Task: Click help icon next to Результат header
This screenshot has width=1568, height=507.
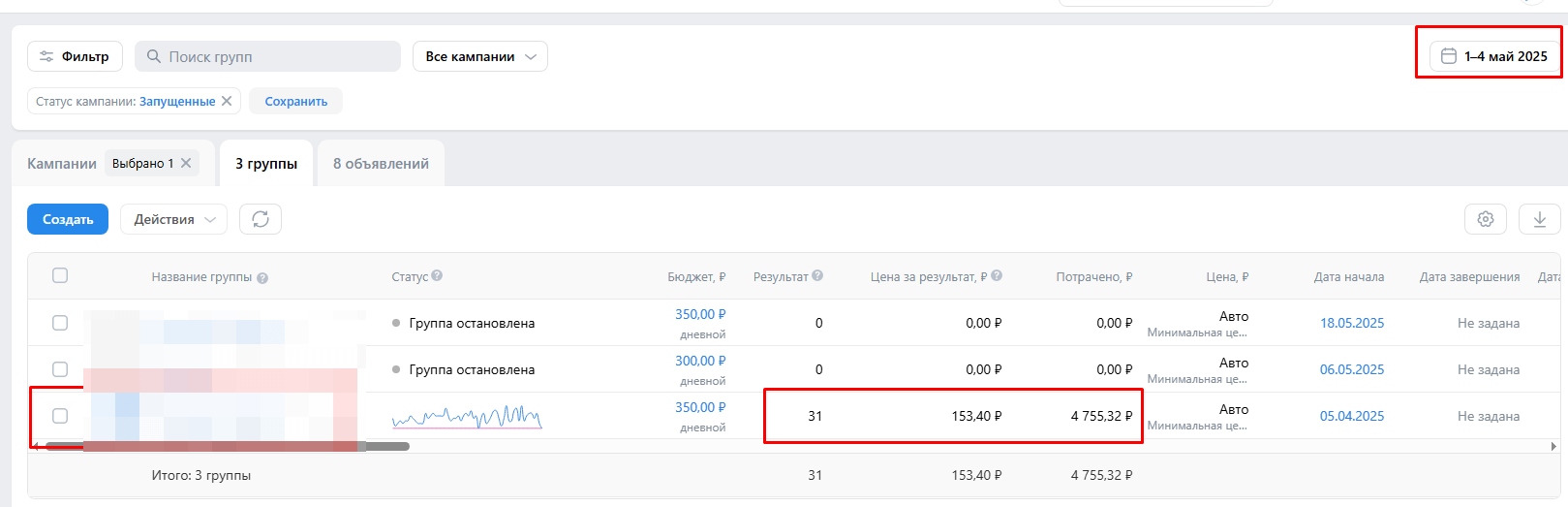Action: [x=817, y=276]
